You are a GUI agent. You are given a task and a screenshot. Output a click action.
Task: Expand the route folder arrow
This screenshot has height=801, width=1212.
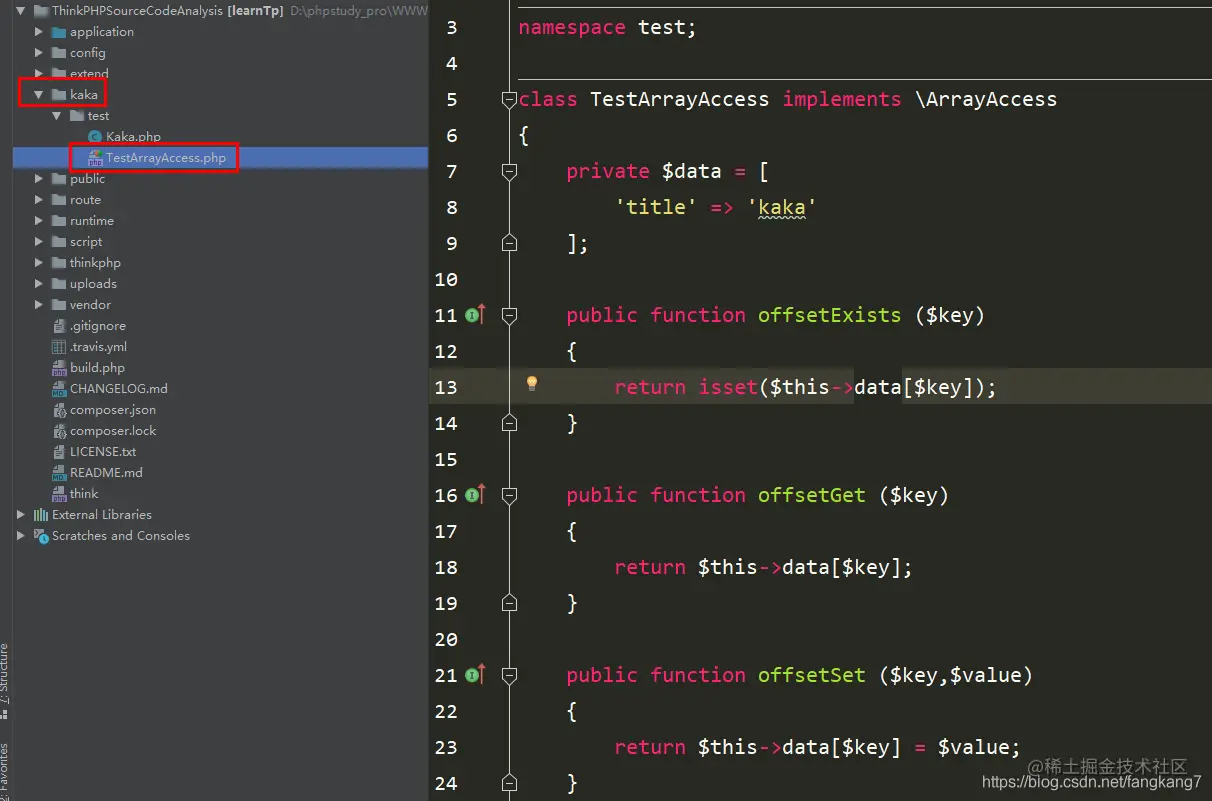tap(39, 200)
